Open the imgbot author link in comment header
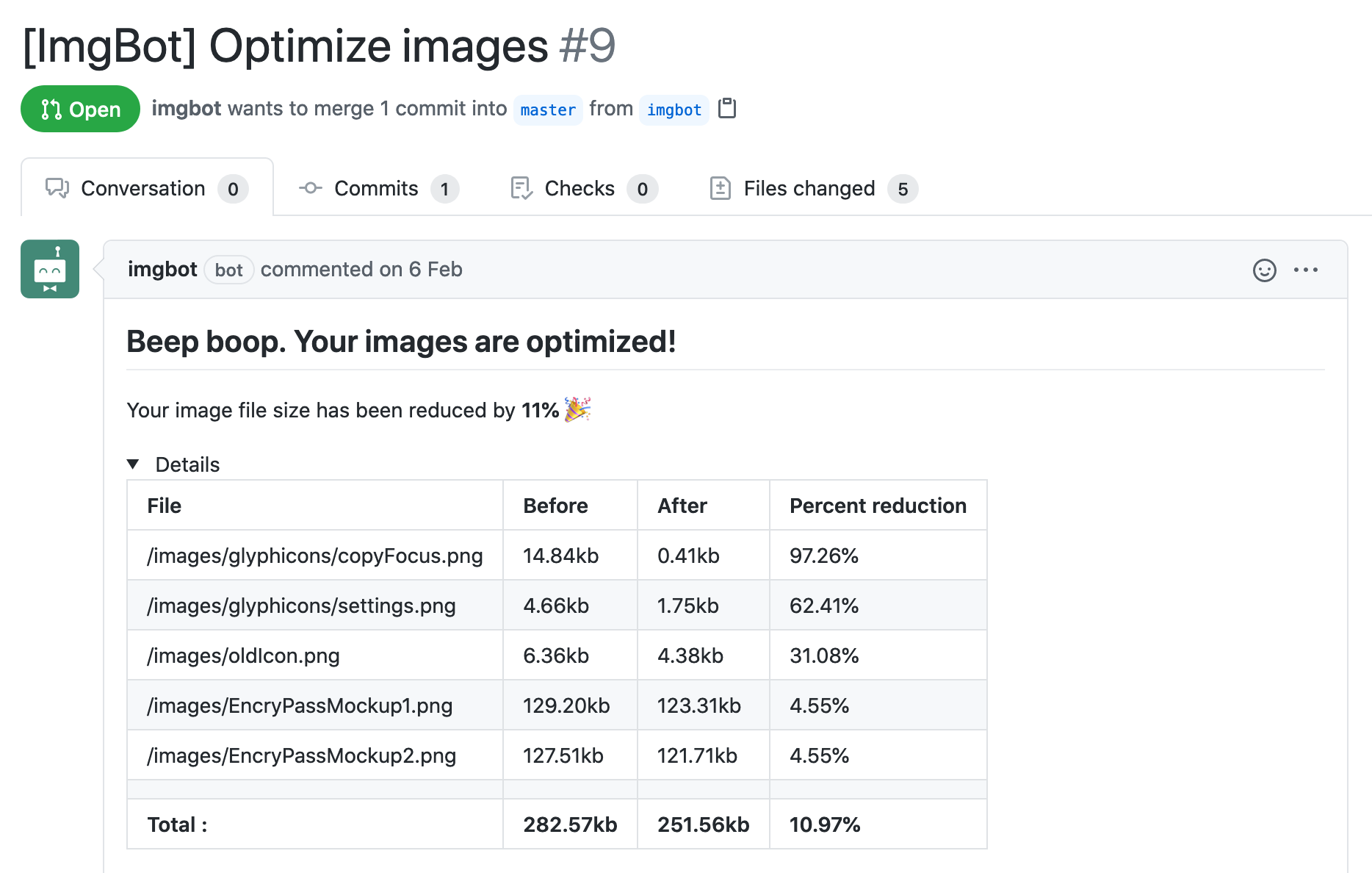The width and height of the screenshot is (1372, 873). coord(162,270)
